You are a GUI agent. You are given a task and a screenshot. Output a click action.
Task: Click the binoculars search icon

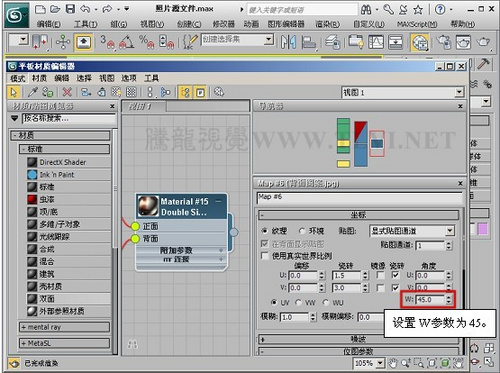[366, 10]
